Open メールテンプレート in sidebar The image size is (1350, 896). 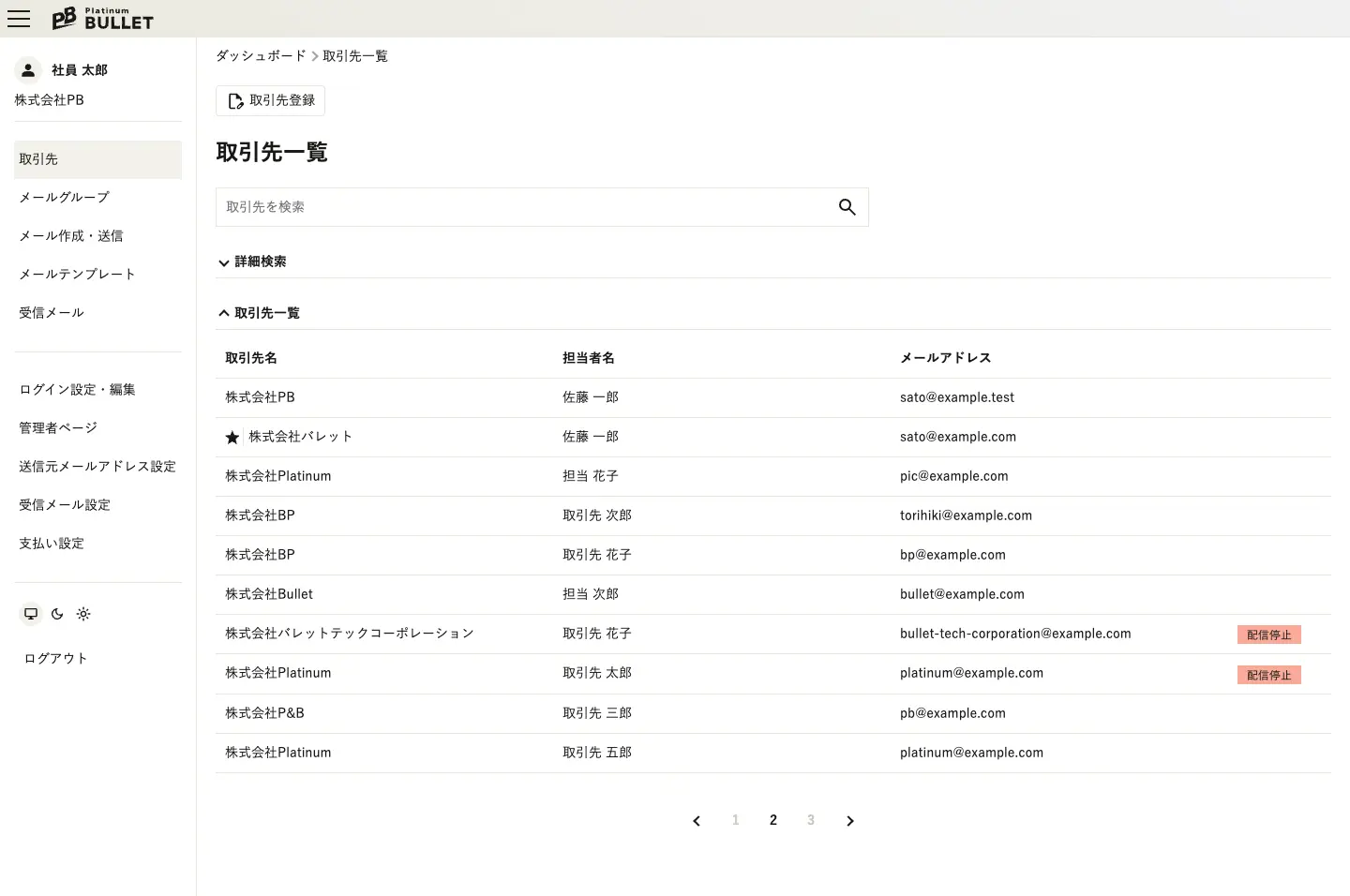(78, 275)
